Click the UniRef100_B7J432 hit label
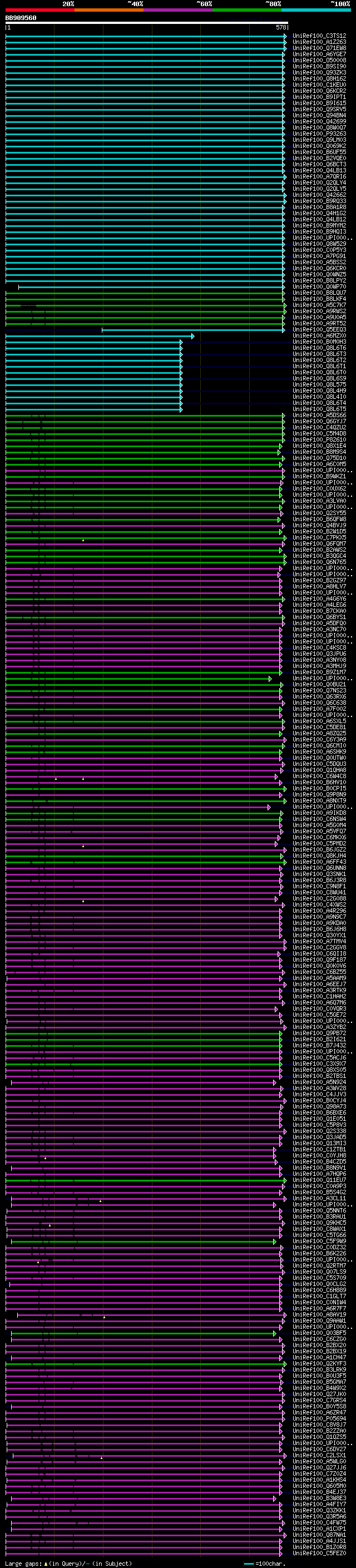356x1568 pixels. [x=319, y=1045]
